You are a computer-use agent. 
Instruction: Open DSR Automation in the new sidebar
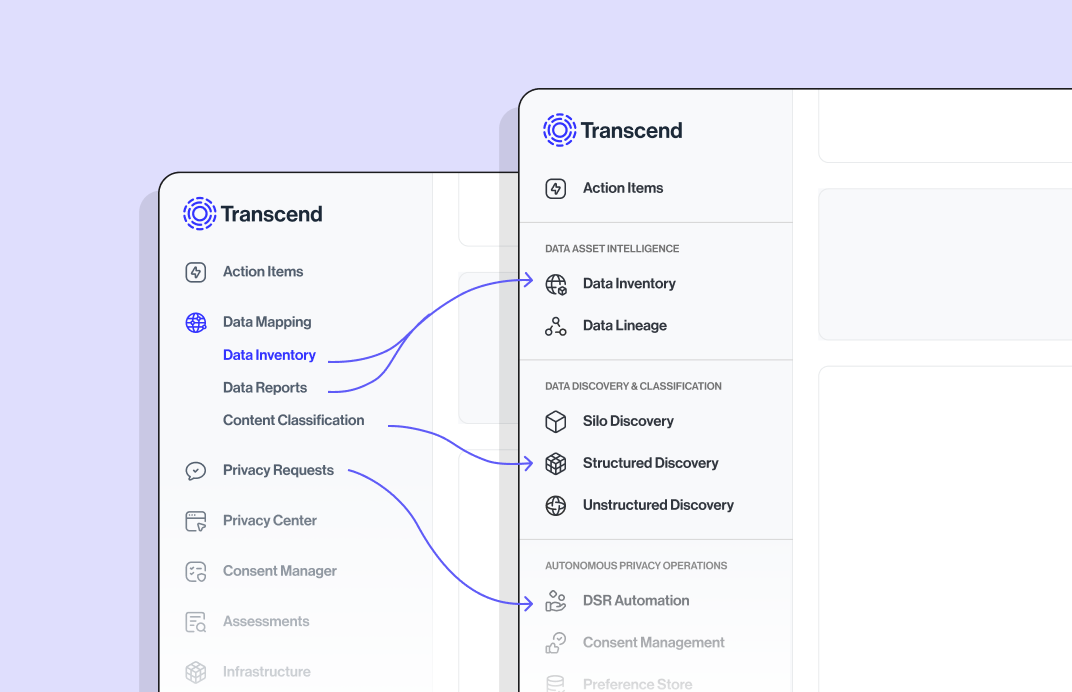click(636, 600)
